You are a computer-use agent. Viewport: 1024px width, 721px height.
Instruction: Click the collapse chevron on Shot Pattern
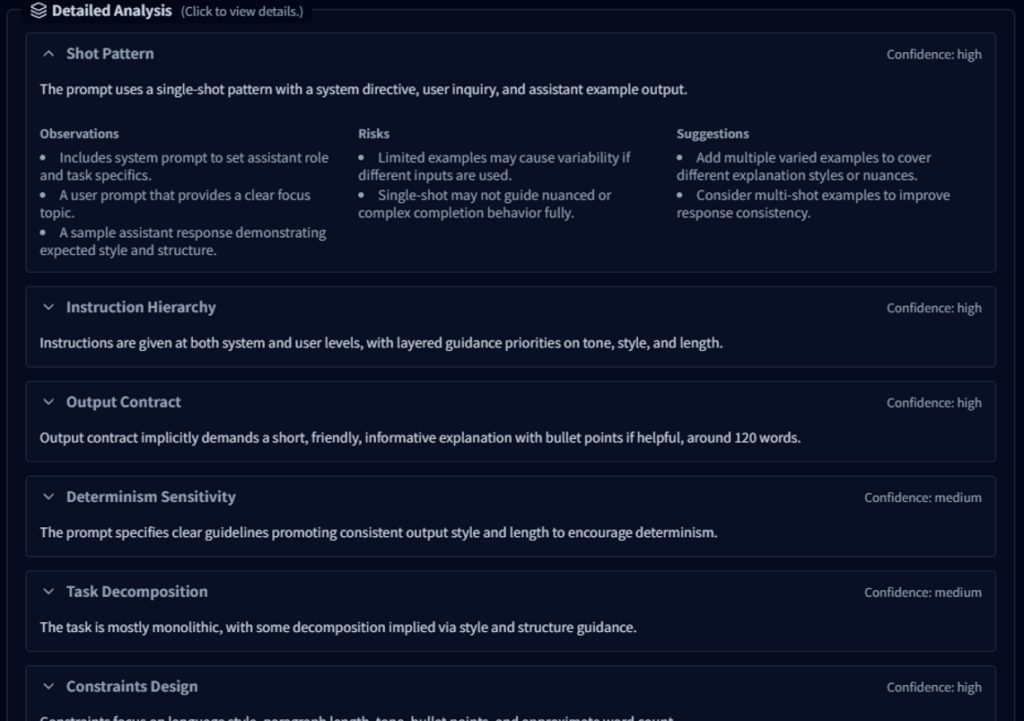(x=48, y=54)
